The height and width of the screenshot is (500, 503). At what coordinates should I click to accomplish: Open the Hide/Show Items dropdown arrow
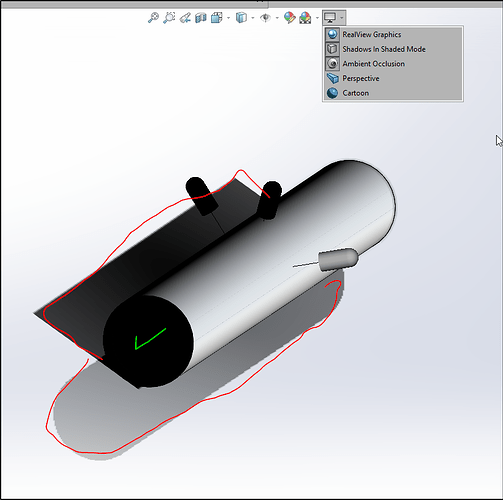pyautogui.click(x=277, y=18)
